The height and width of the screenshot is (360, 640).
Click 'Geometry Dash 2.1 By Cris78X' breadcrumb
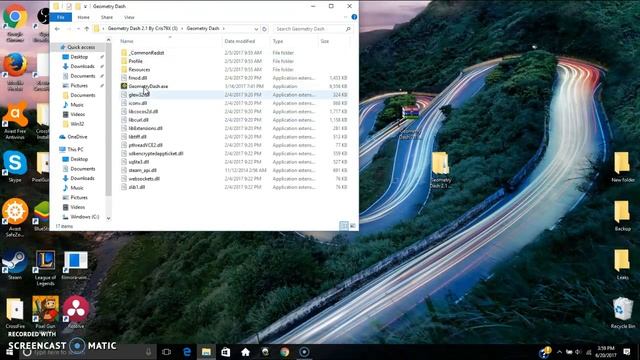click(x=142, y=29)
